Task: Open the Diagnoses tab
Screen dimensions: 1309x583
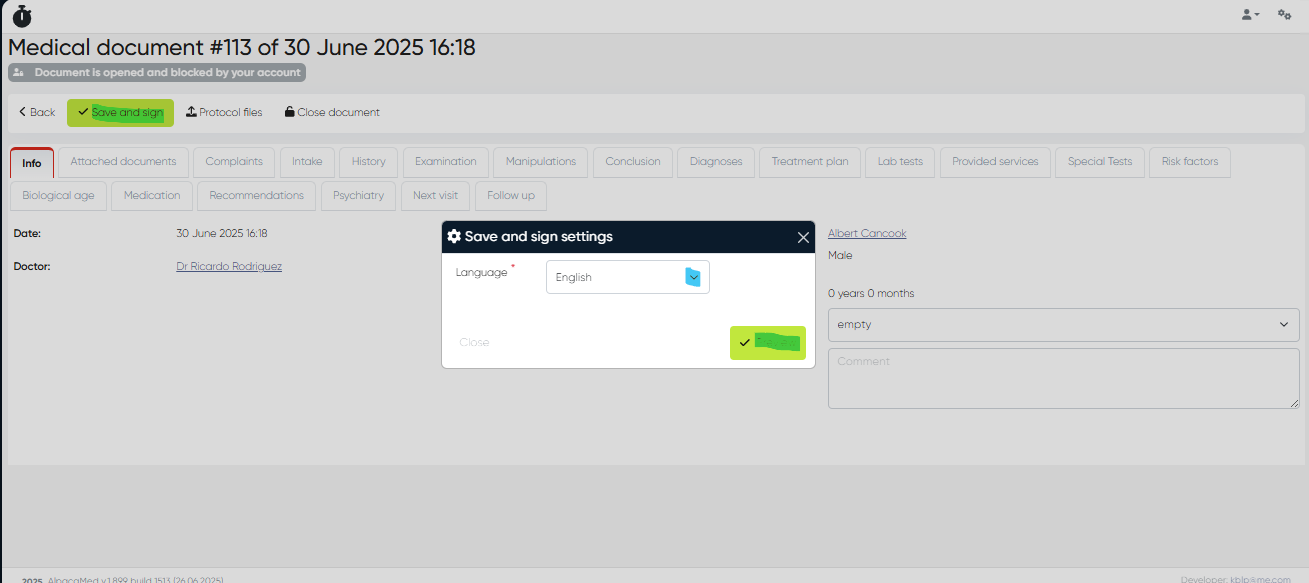Action: pos(716,162)
